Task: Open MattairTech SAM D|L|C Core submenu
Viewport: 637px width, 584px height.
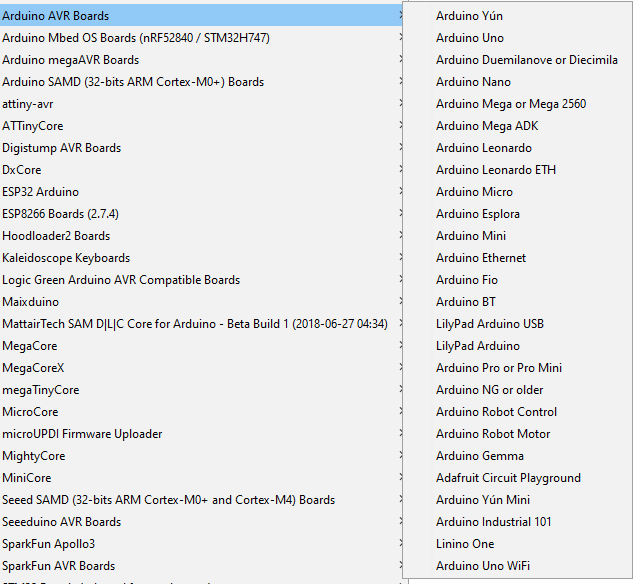Action: (x=202, y=324)
